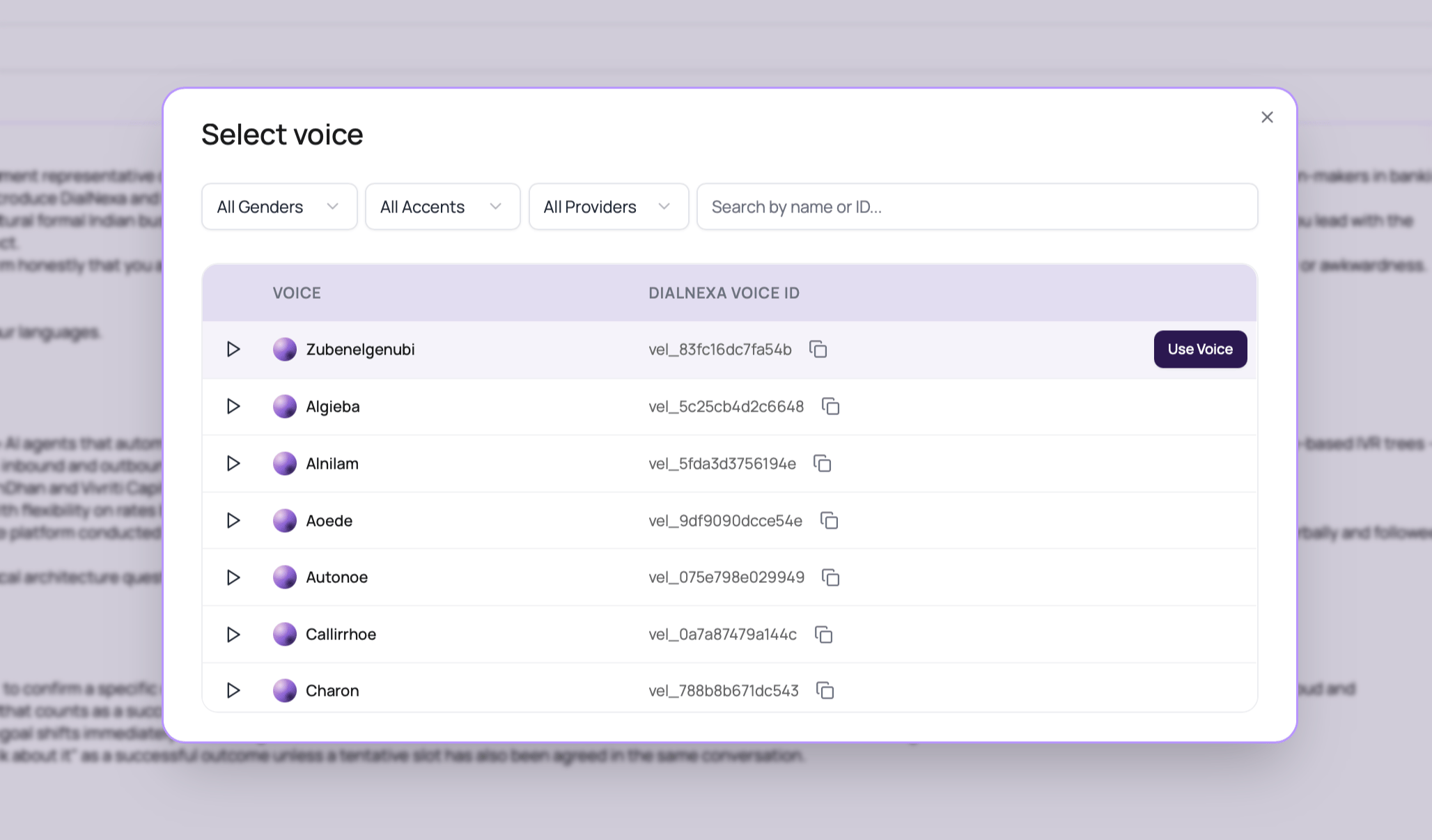This screenshot has height=840, width=1432.
Task: Select the Callirrhoe voice name
Action: coord(341,635)
